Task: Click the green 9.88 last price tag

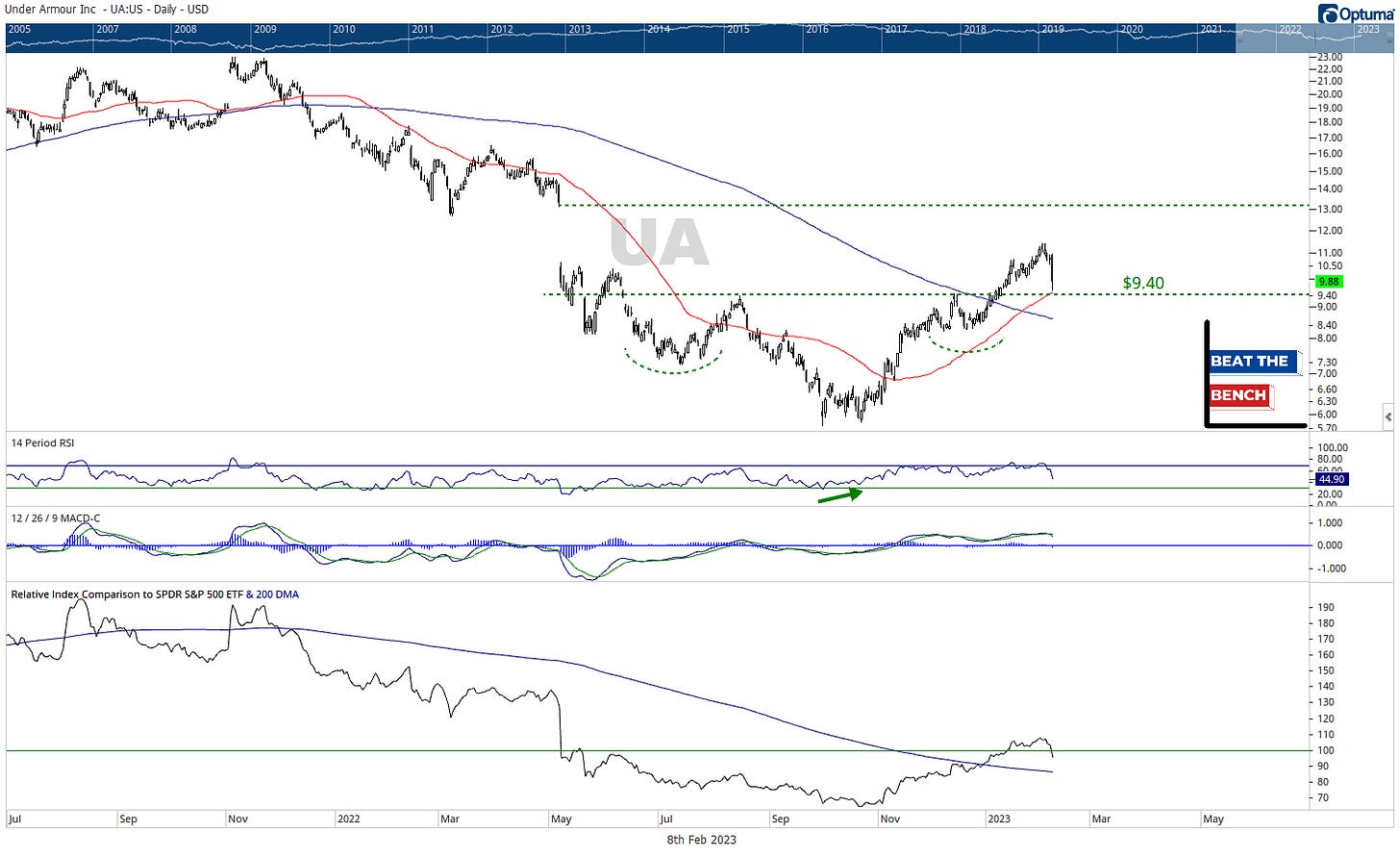Action: [x=1329, y=282]
